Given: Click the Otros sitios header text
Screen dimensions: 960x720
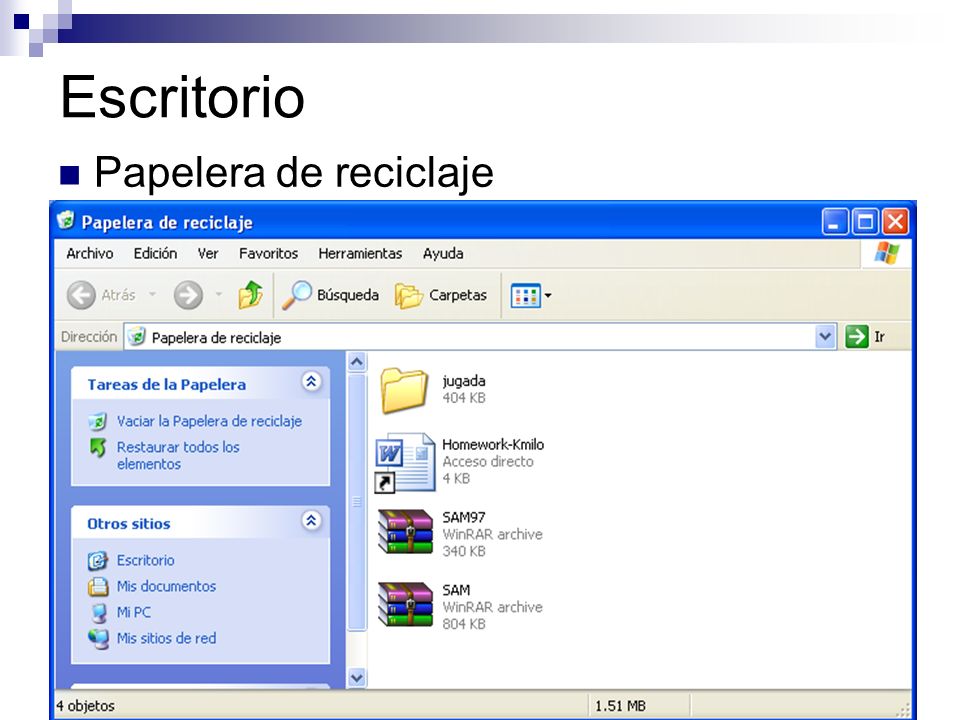Looking at the screenshot, I should click(x=129, y=523).
